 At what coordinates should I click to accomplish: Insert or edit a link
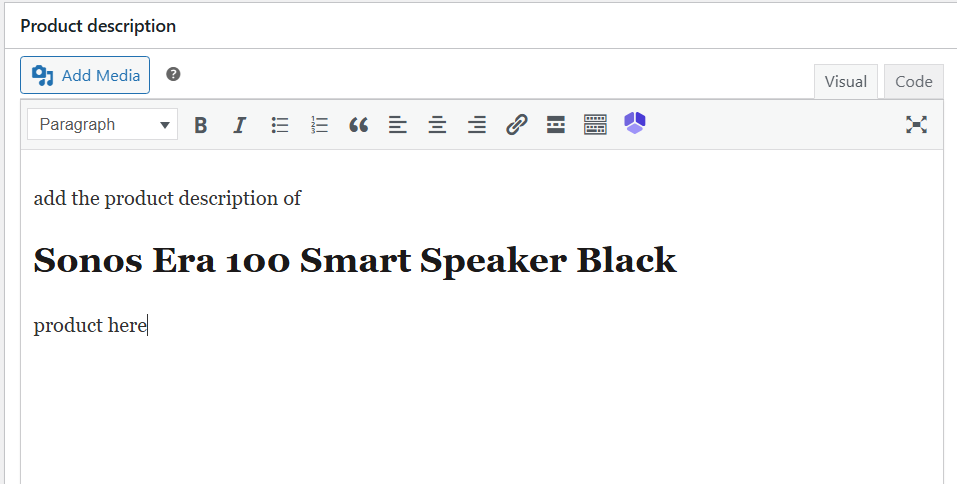click(516, 125)
